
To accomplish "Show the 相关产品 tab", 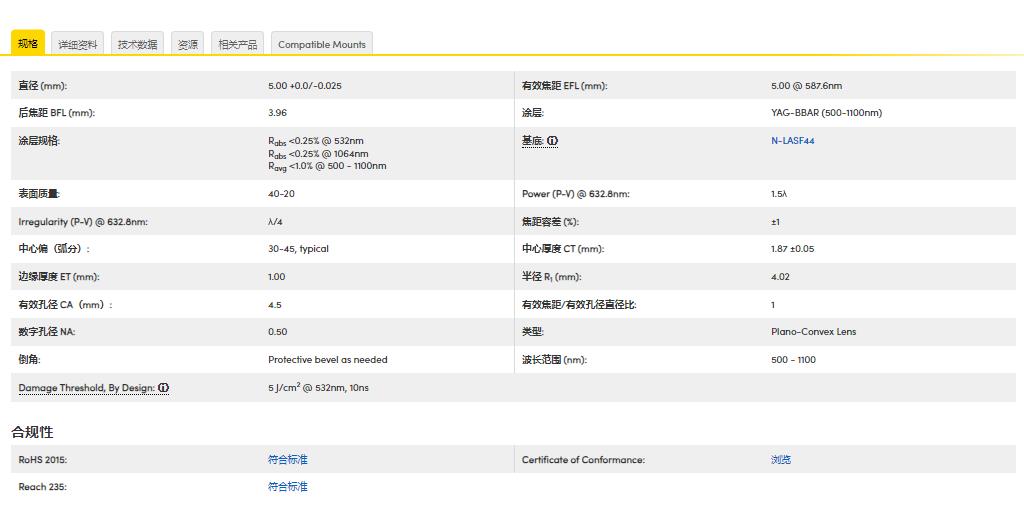I will pyautogui.click(x=238, y=44).
